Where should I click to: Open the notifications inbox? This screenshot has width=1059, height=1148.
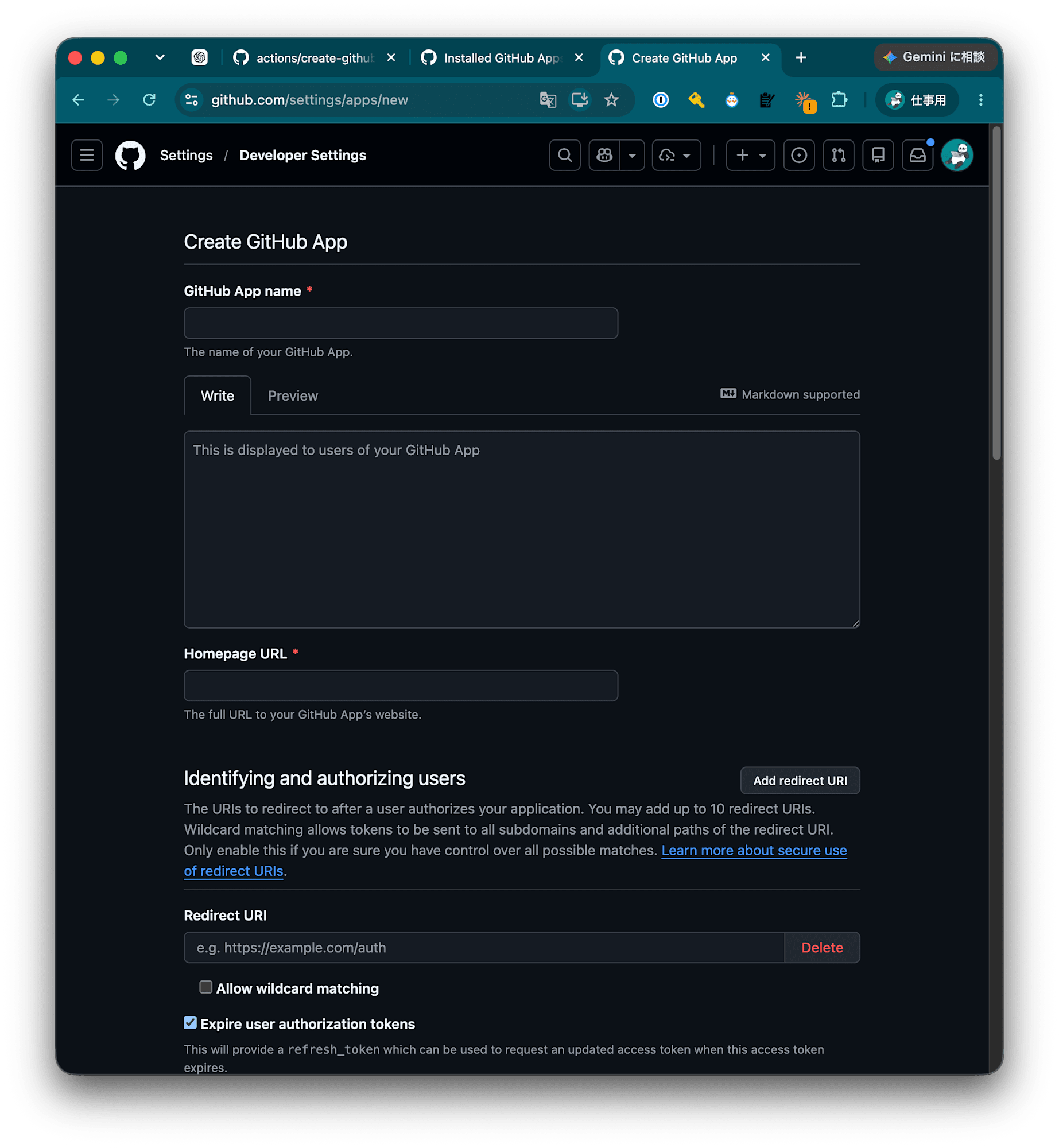917,155
